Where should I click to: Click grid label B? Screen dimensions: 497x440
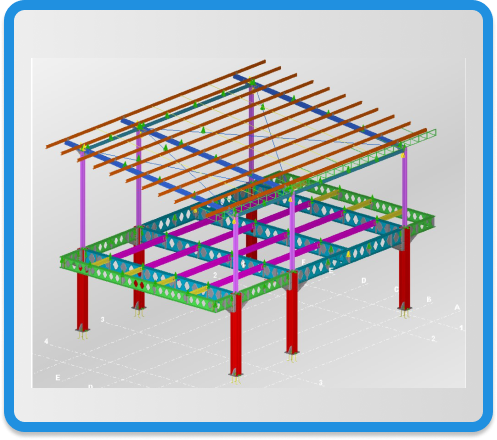coord(429,299)
